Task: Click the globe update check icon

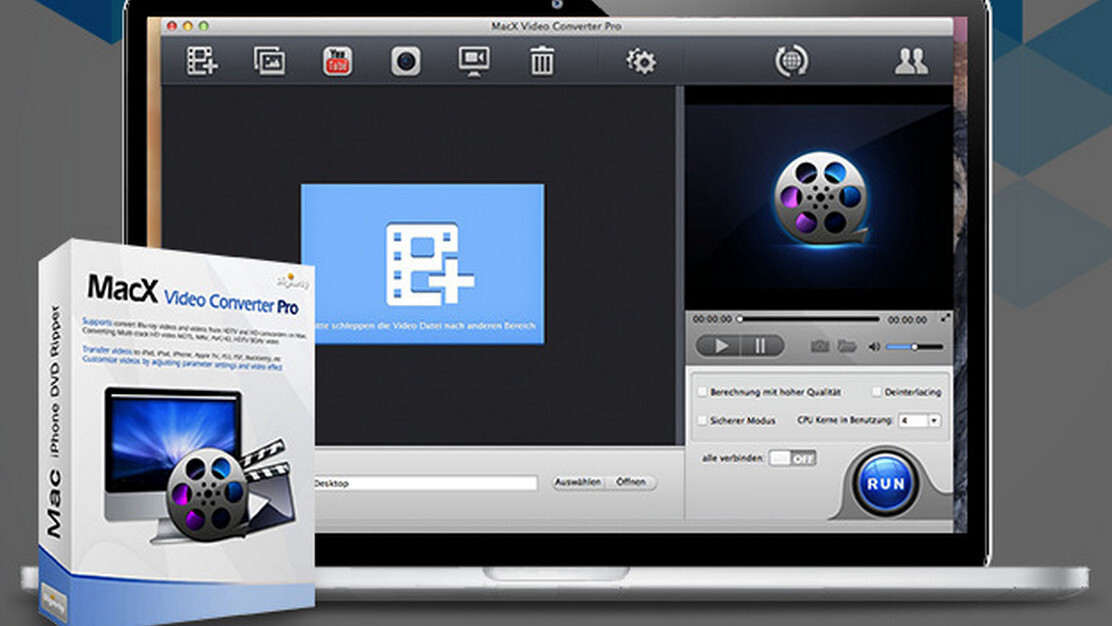Action: click(x=791, y=61)
